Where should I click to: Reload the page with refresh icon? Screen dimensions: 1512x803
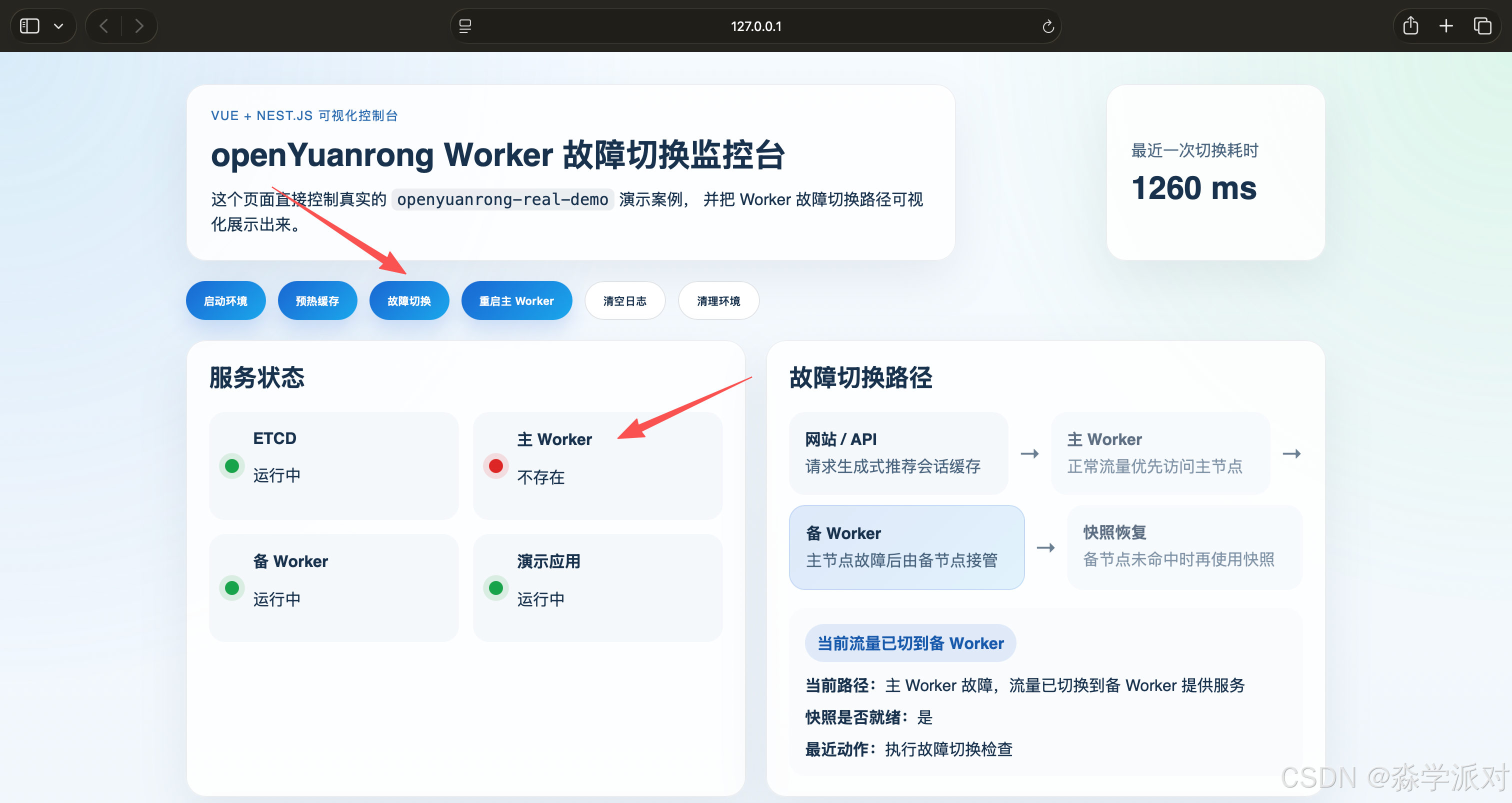(1047, 26)
